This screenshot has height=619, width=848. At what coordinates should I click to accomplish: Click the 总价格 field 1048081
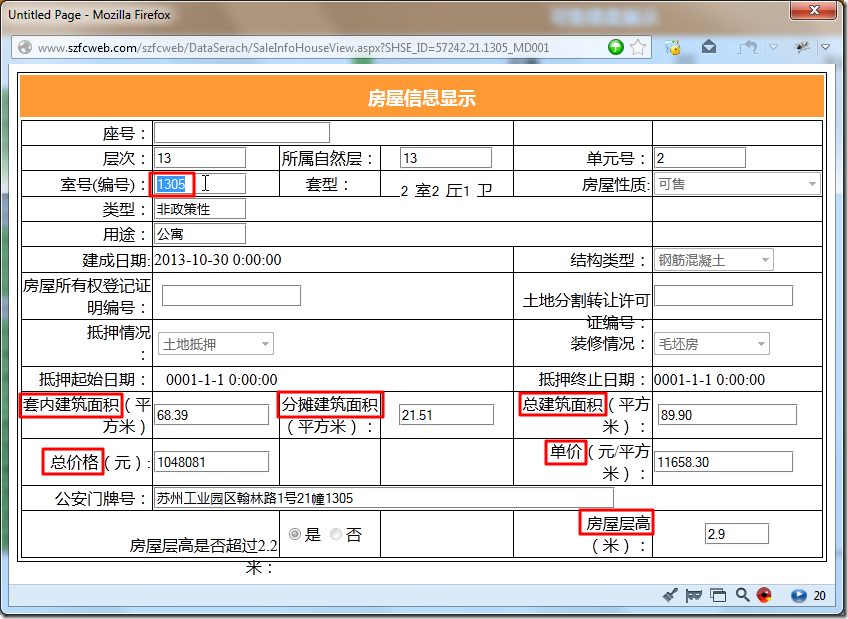(x=211, y=462)
